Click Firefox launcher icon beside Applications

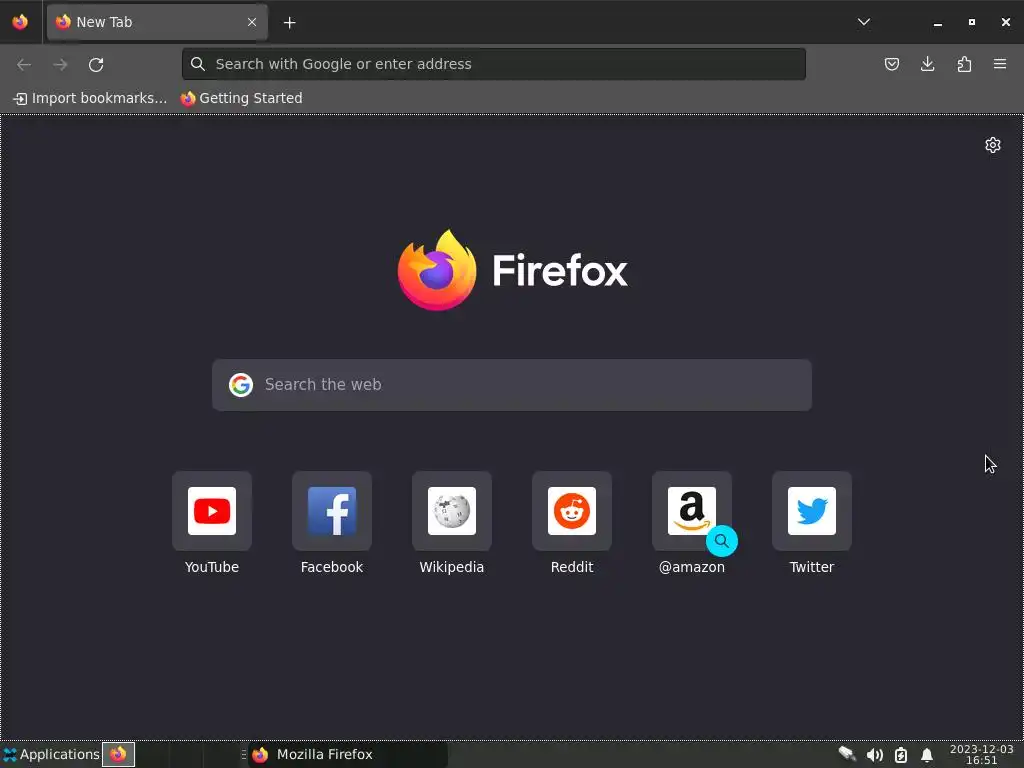118,754
